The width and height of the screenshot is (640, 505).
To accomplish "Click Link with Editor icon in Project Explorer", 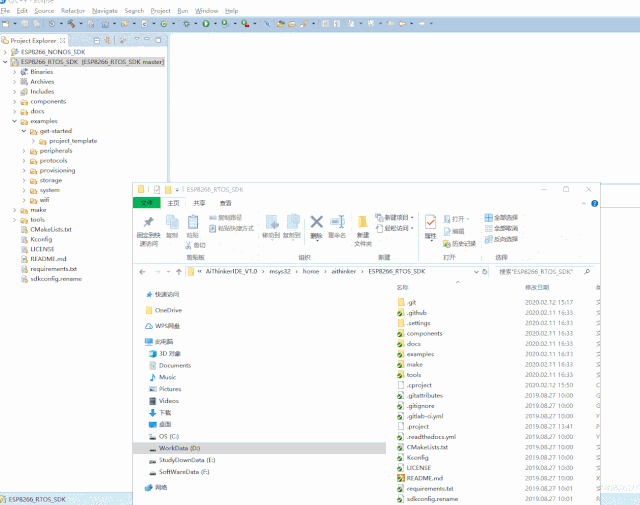I will click(107, 40).
